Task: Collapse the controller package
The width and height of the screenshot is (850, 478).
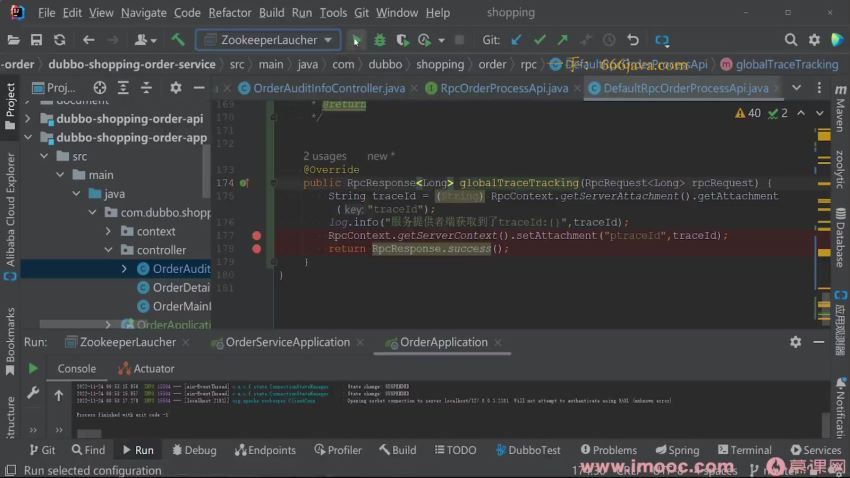Action: [108, 250]
